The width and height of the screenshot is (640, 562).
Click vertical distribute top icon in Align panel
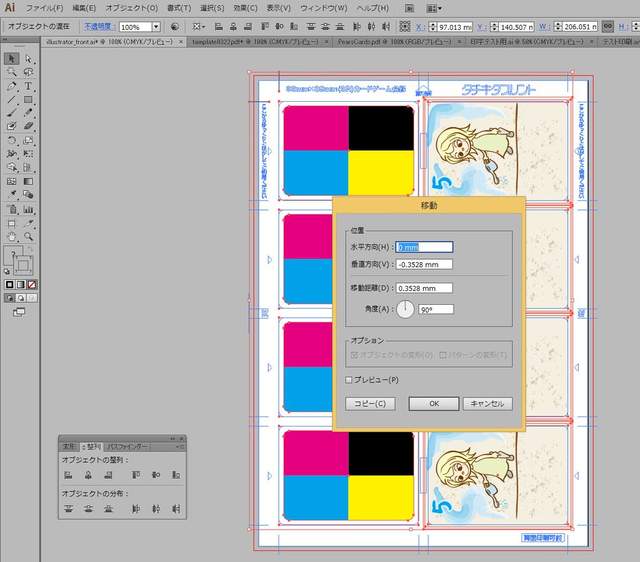click(70, 509)
